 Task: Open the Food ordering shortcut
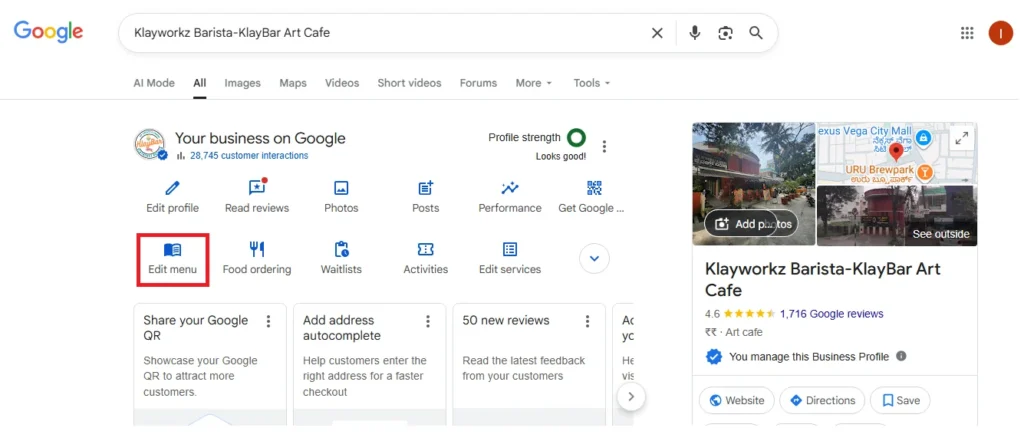pos(257,259)
